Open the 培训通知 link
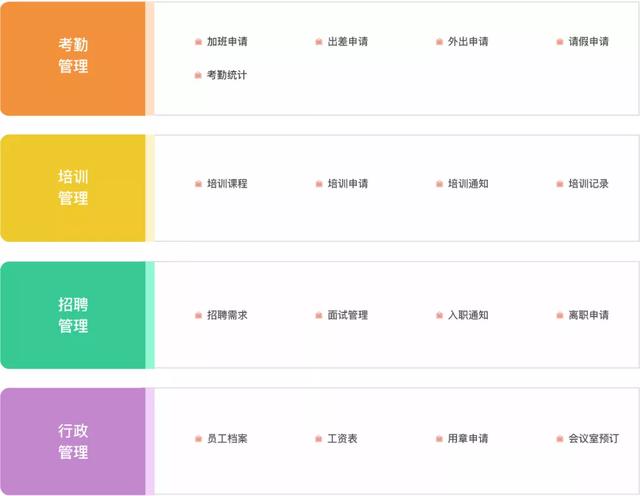Viewport: 640px width, 496px height. (468, 184)
